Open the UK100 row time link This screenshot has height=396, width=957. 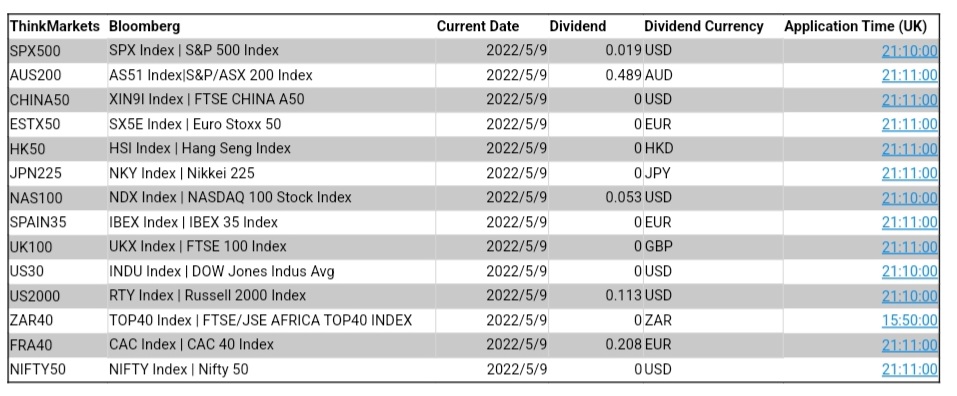pos(909,247)
